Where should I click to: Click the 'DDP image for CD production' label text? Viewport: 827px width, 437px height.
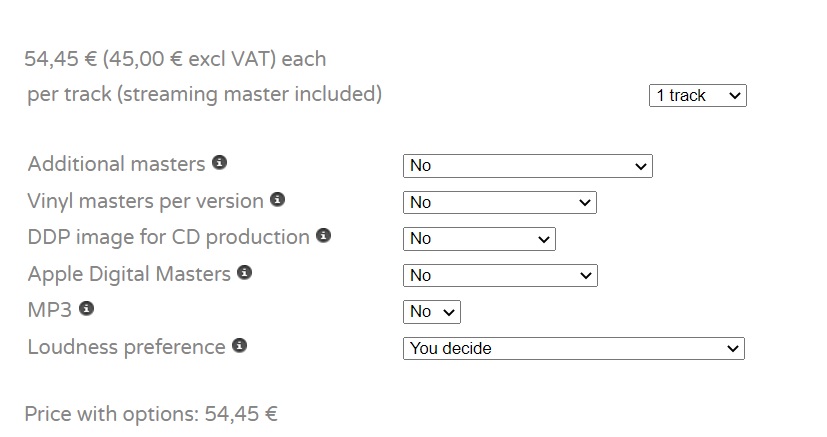[168, 237]
